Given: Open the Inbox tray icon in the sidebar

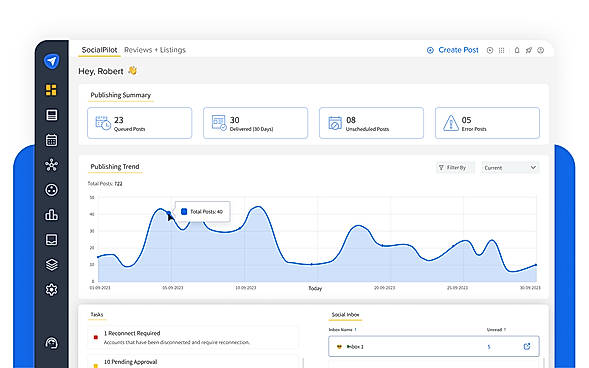Looking at the screenshot, I should click(51, 240).
